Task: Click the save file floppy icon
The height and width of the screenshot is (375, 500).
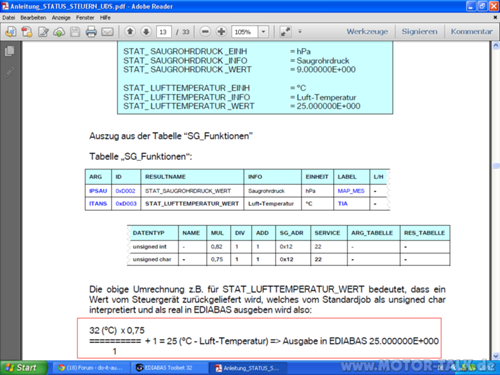Action: 75,32
